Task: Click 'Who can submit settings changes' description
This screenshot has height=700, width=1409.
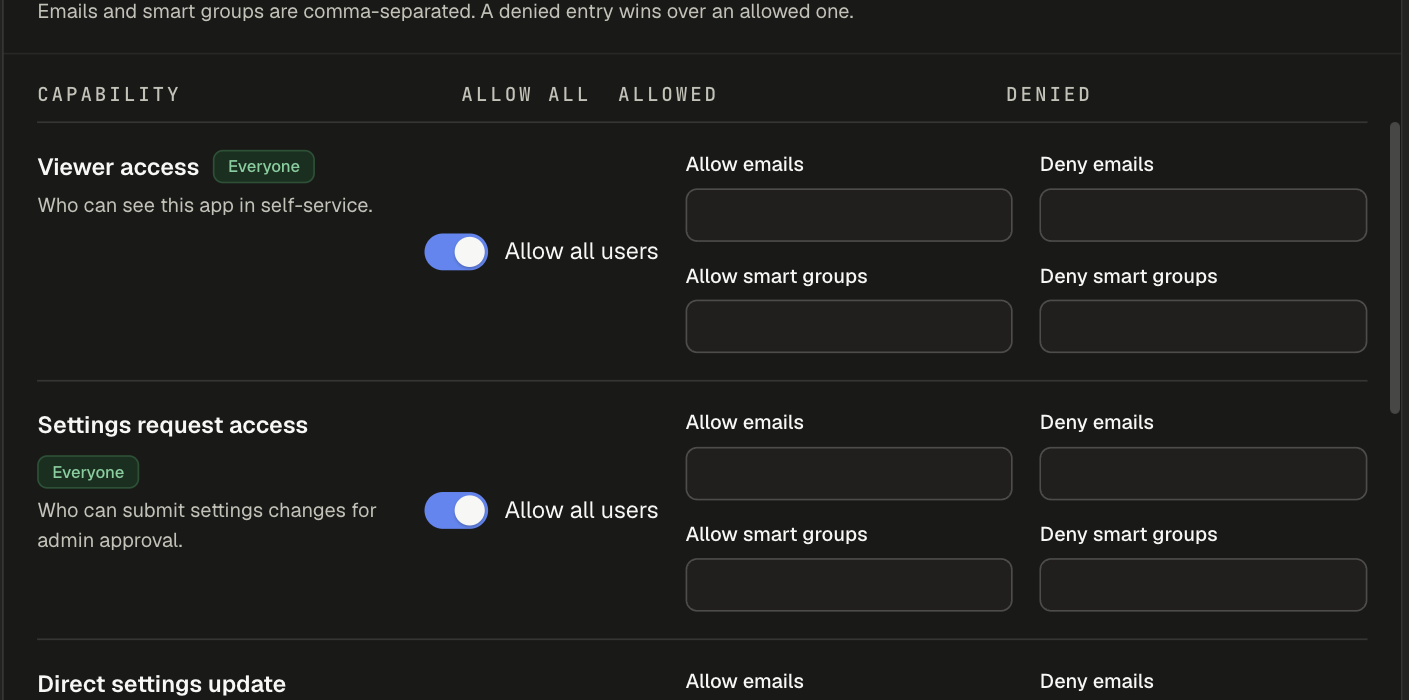Action: click(207, 525)
